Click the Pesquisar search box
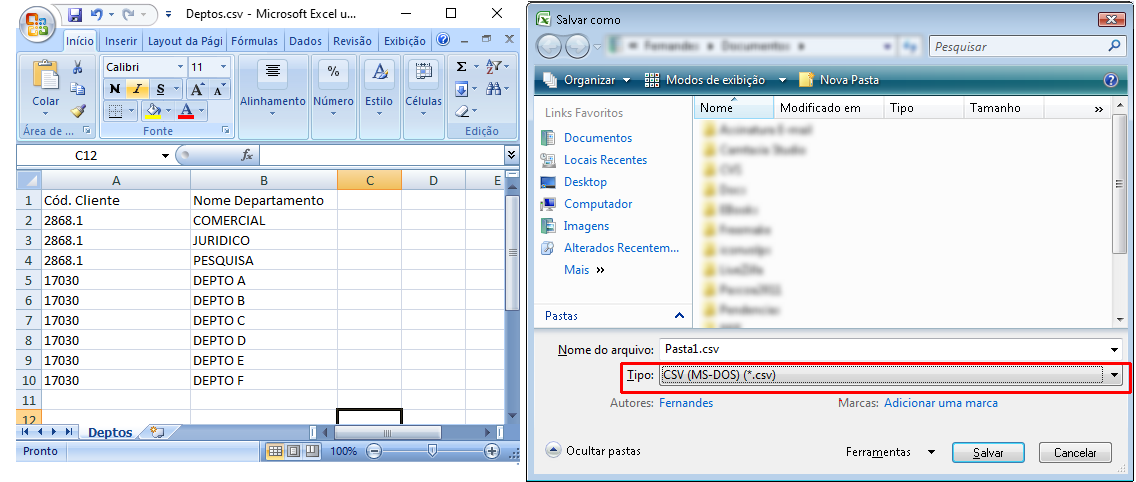The width and height of the screenshot is (1136, 482). pos(1026,46)
